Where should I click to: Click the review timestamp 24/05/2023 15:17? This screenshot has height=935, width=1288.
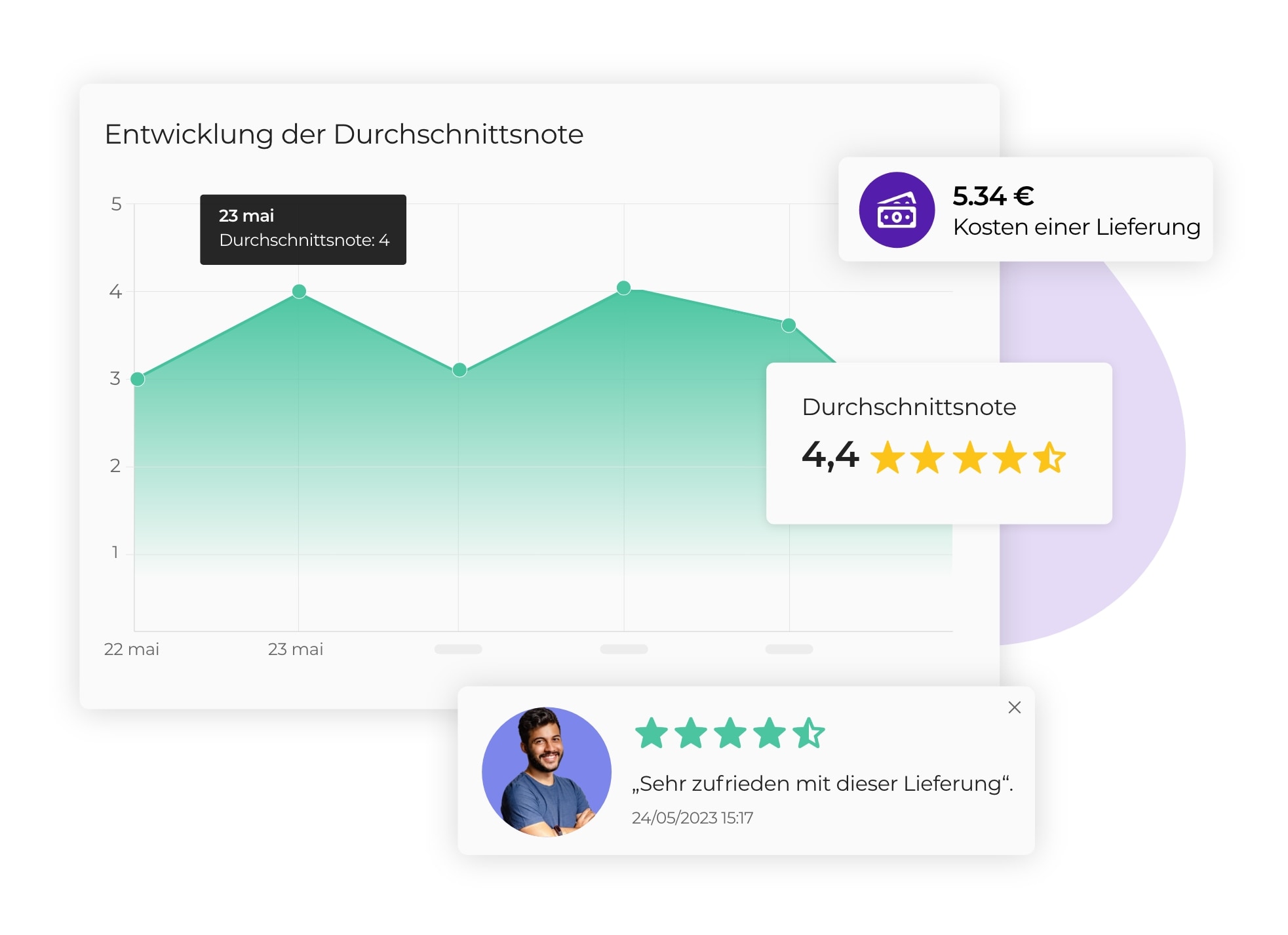tap(692, 818)
